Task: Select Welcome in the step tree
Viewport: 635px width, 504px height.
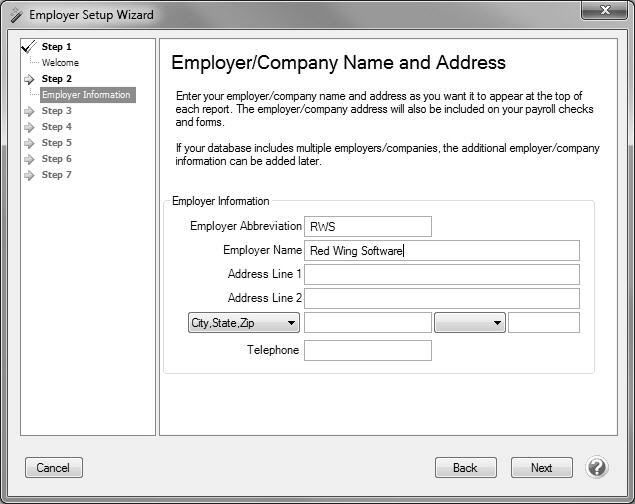Action: click(60, 63)
